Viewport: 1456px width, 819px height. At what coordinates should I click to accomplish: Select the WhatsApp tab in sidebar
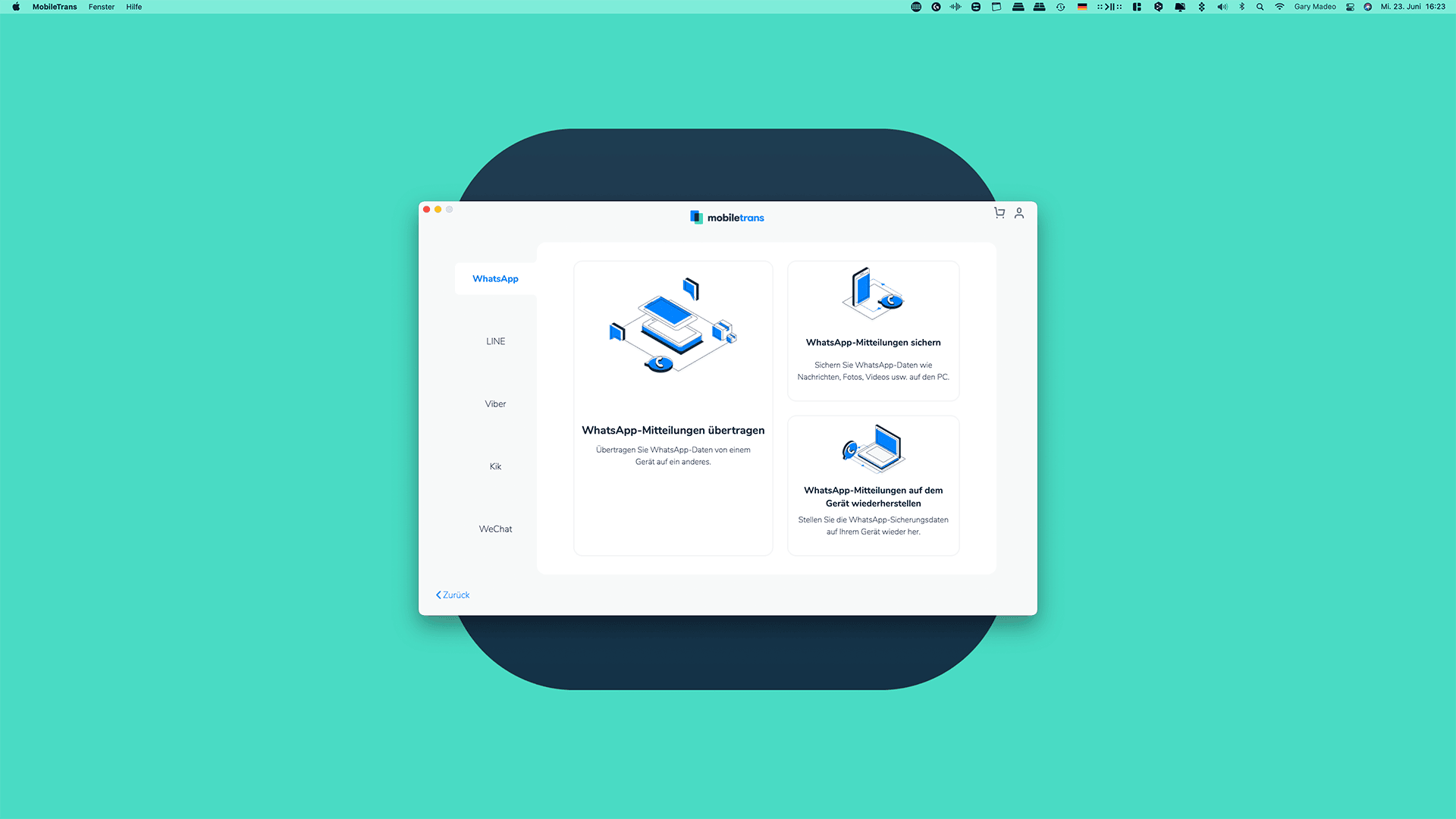[495, 278]
